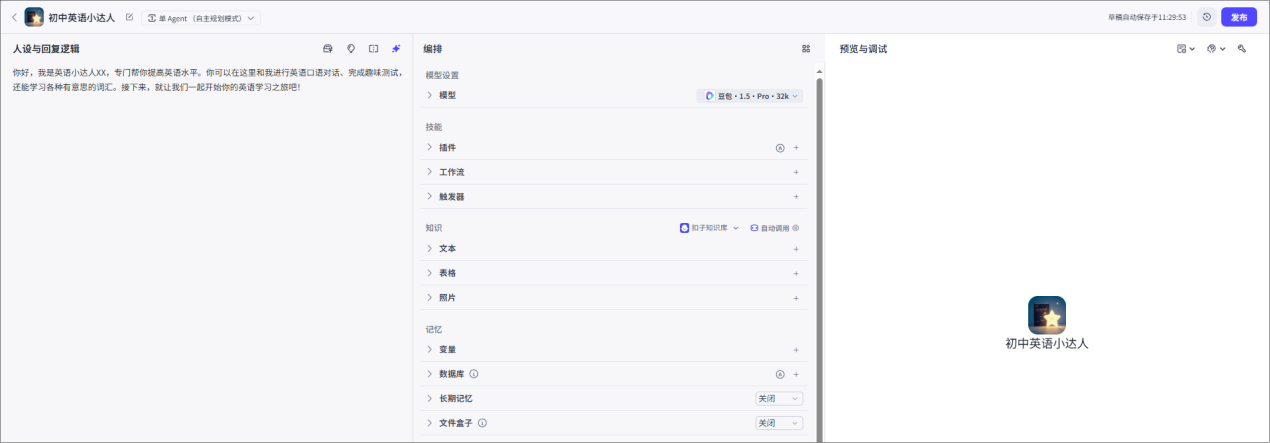Open the draft history clock icon

[x=1206, y=17]
